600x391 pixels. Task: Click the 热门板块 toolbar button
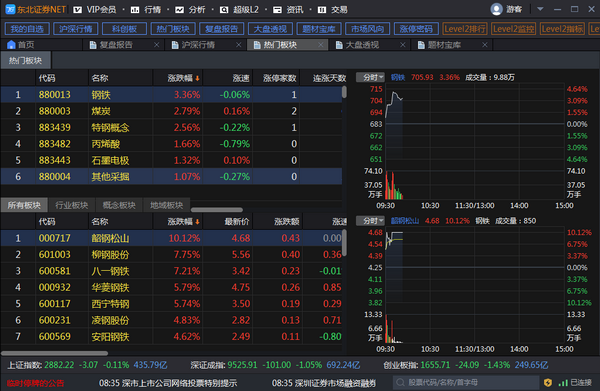tap(173, 29)
